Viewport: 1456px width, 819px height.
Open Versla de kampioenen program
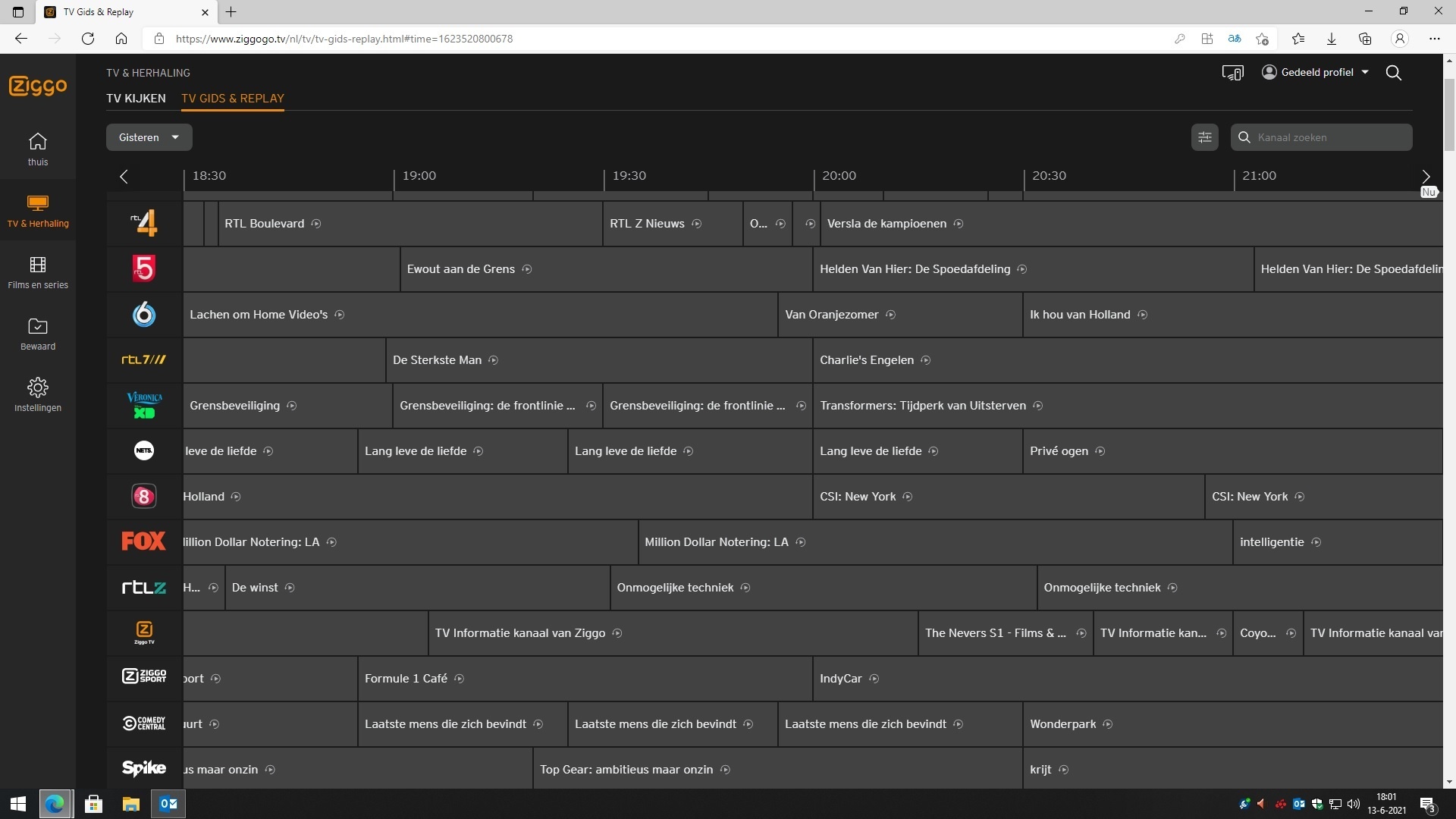(x=1131, y=224)
